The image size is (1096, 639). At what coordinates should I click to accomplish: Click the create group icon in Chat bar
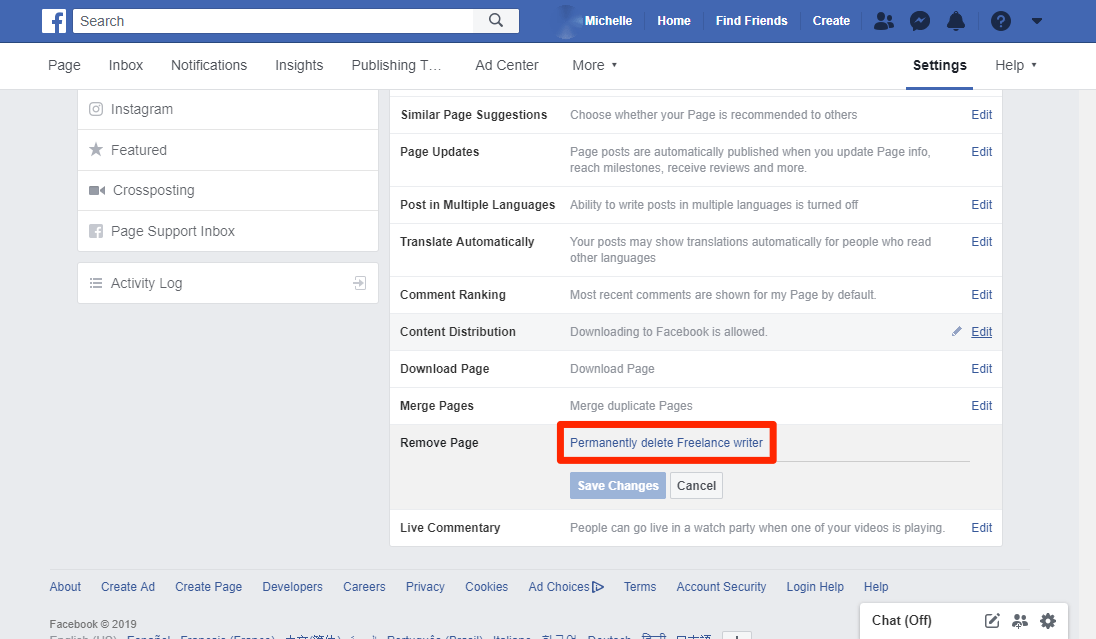[x=1020, y=620]
